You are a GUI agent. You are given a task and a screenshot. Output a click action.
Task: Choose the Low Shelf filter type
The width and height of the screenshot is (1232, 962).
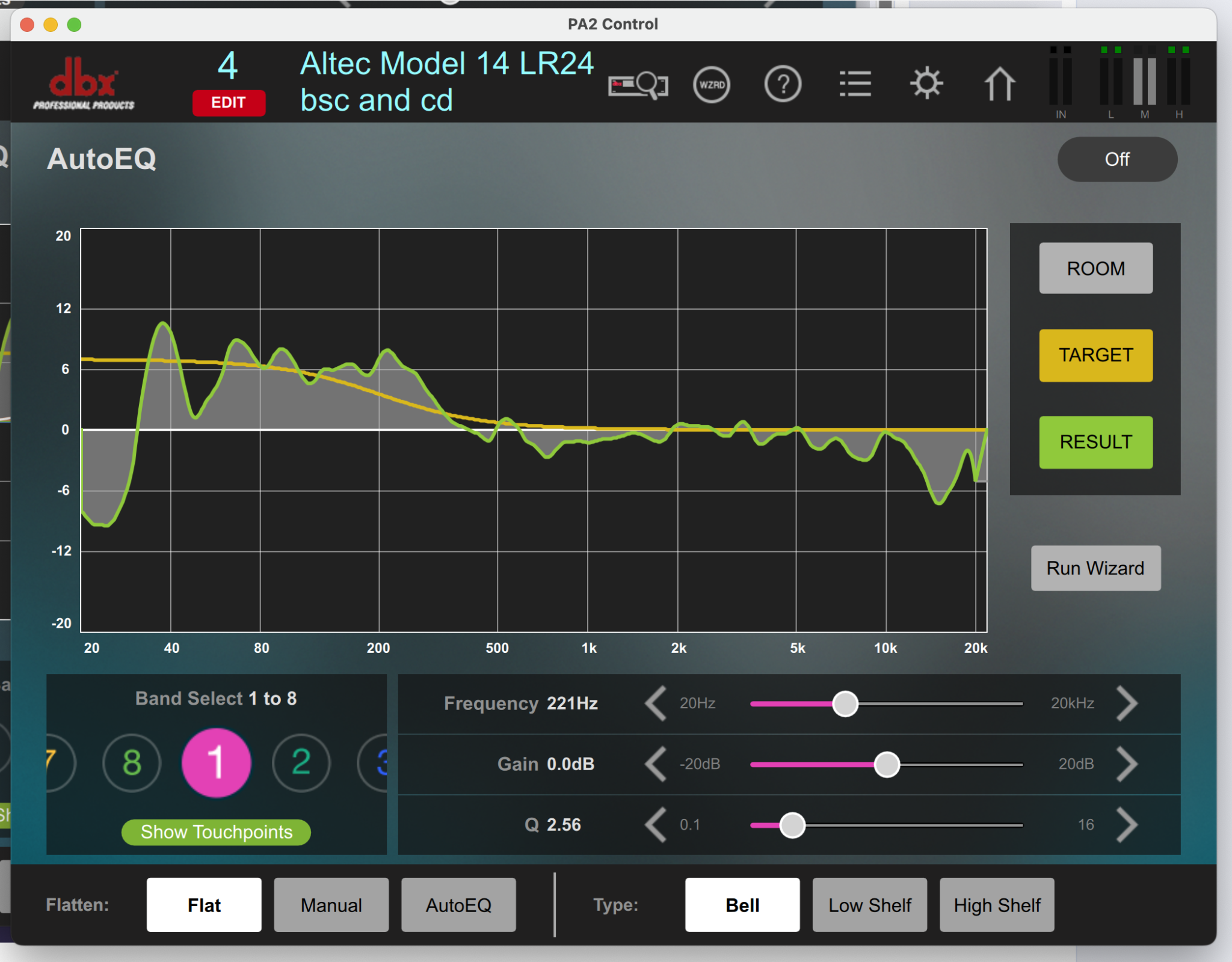(x=869, y=905)
